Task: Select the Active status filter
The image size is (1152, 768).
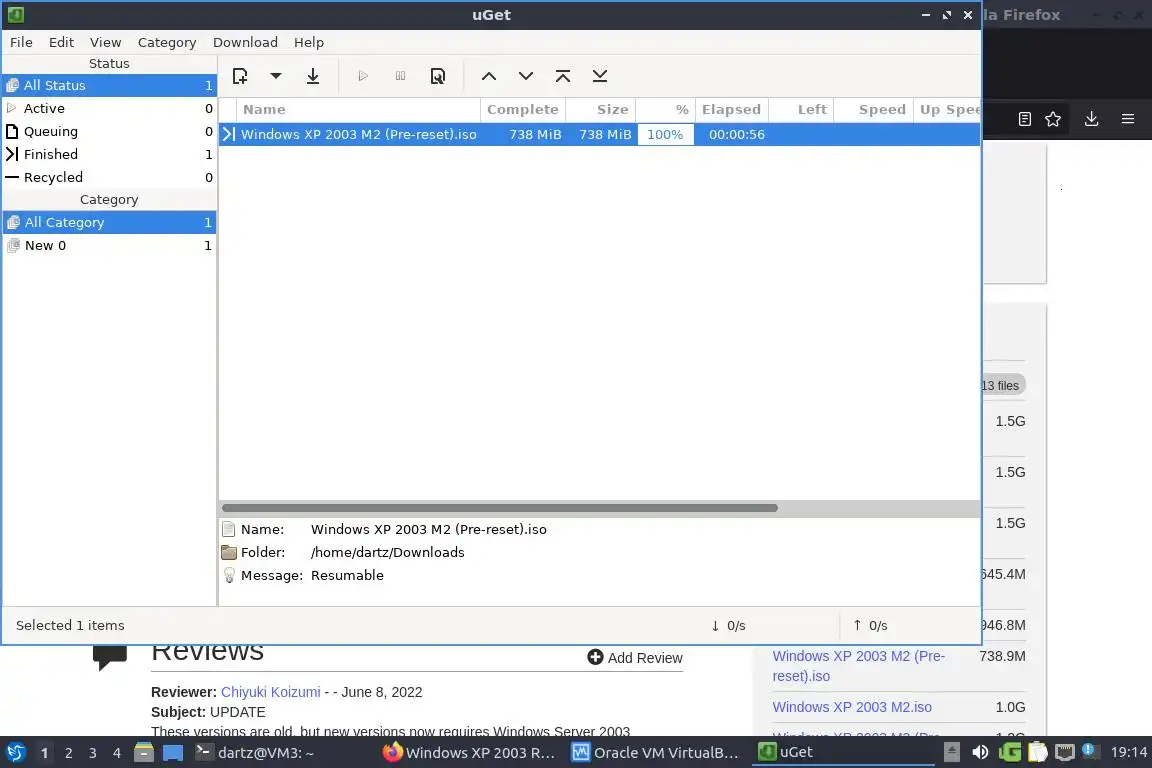Action: (109, 108)
